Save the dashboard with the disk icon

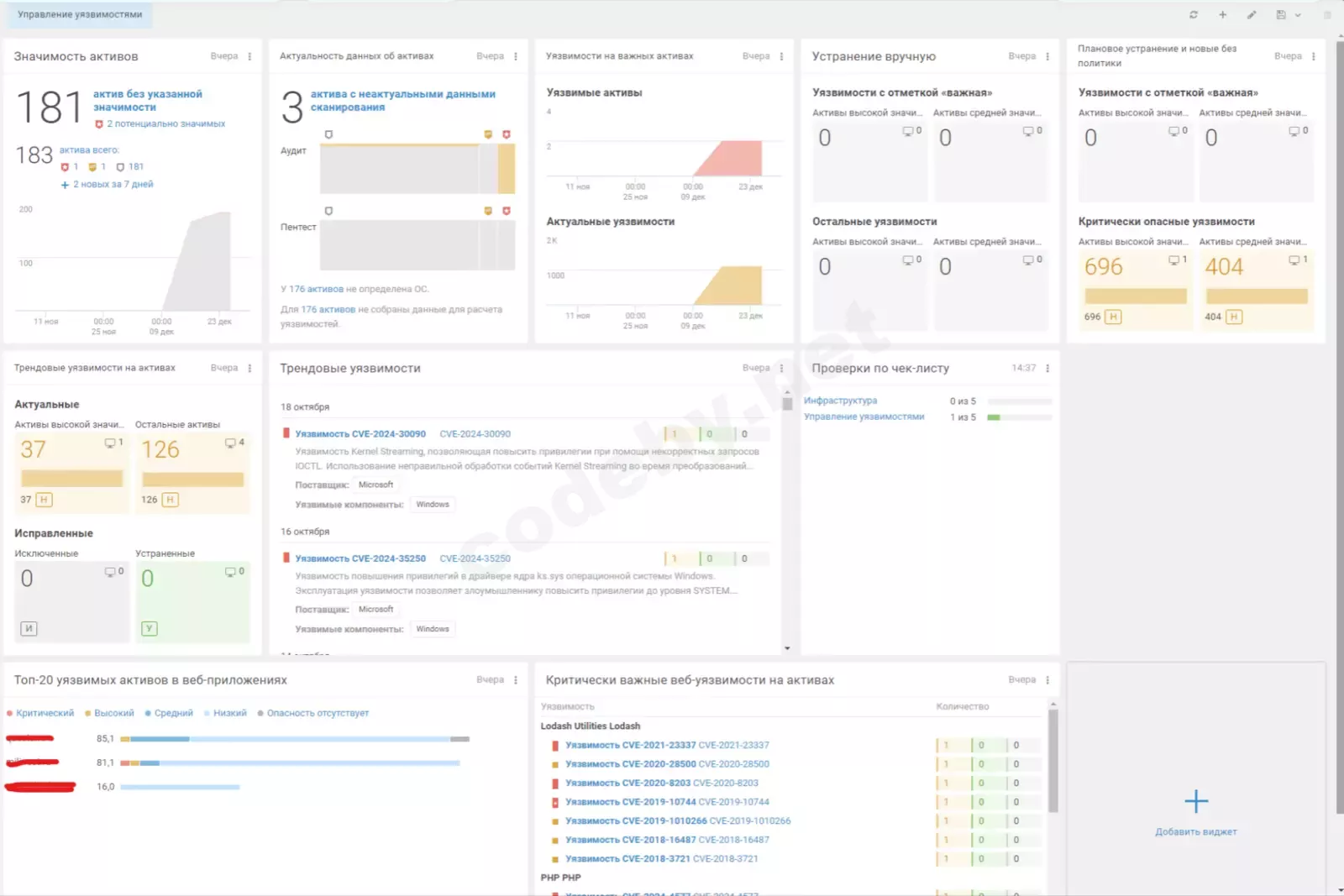click(x=1281, y=14)
